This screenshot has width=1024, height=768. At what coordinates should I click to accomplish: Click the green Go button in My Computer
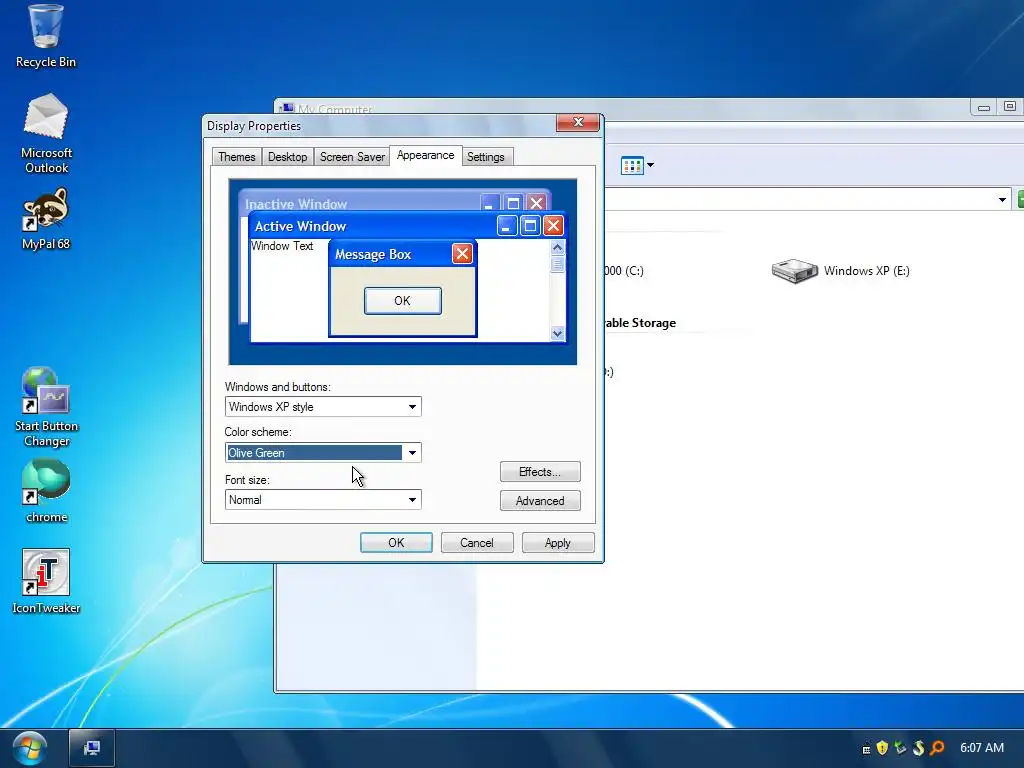pos(1019,199)
